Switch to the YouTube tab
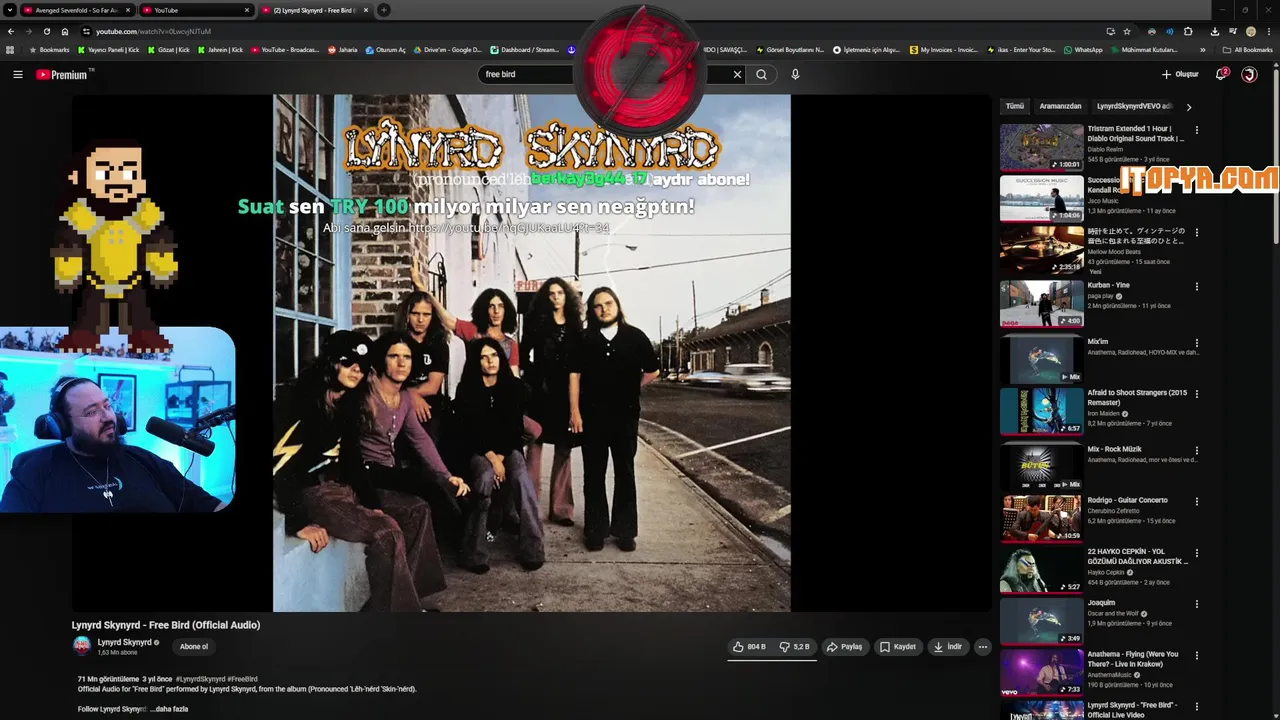This screenshot has height=720, width=1280. [x=195, y=10]
